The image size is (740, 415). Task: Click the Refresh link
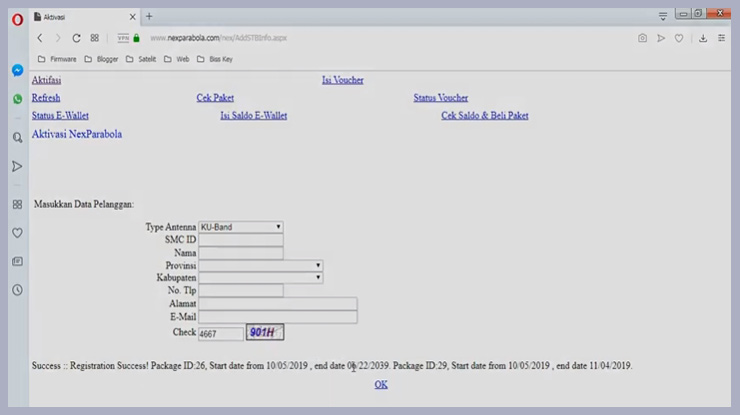(46, 98)
